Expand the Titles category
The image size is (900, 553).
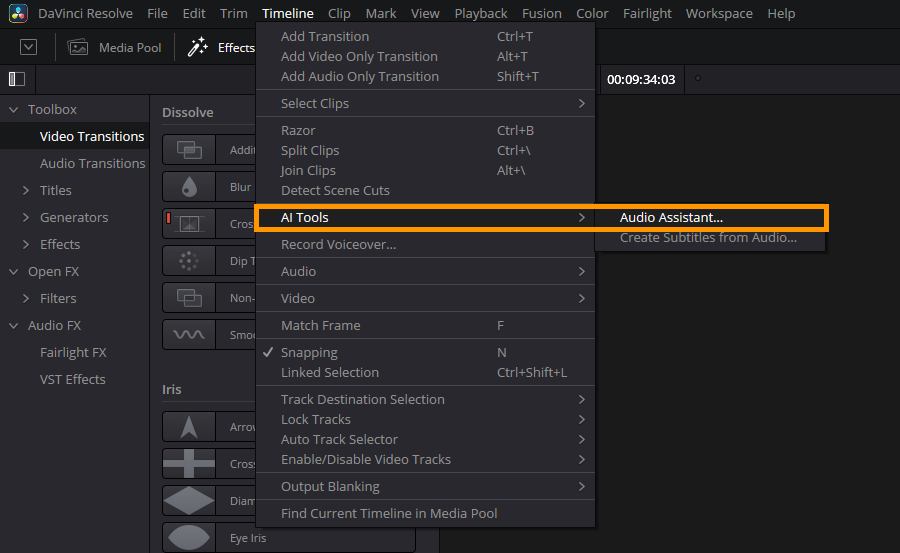point(26,190)
